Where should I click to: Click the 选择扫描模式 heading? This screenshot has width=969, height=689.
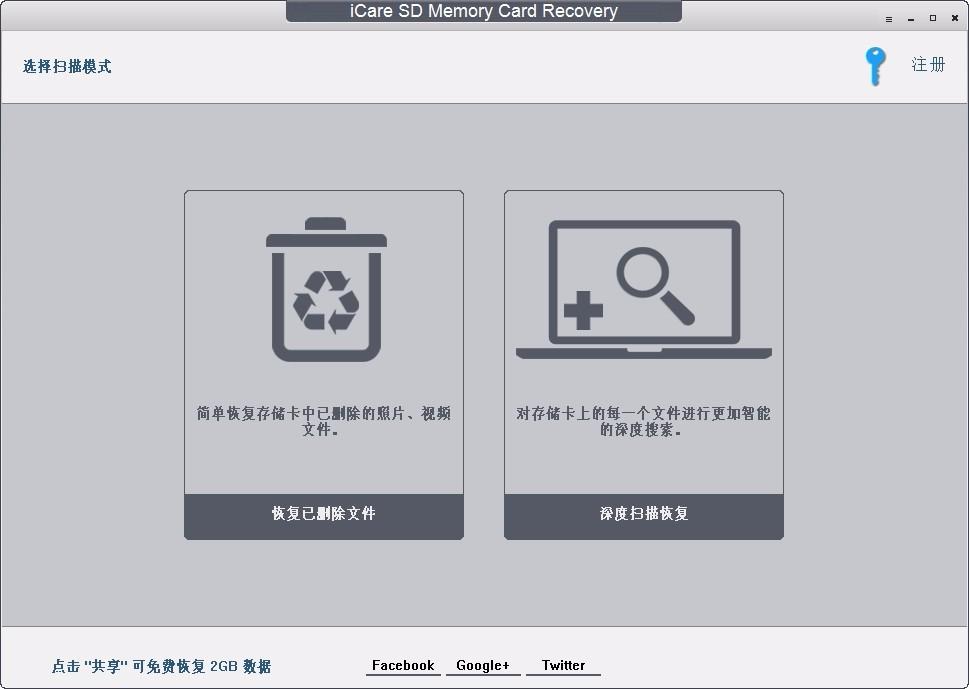click(x=67, y=66)
